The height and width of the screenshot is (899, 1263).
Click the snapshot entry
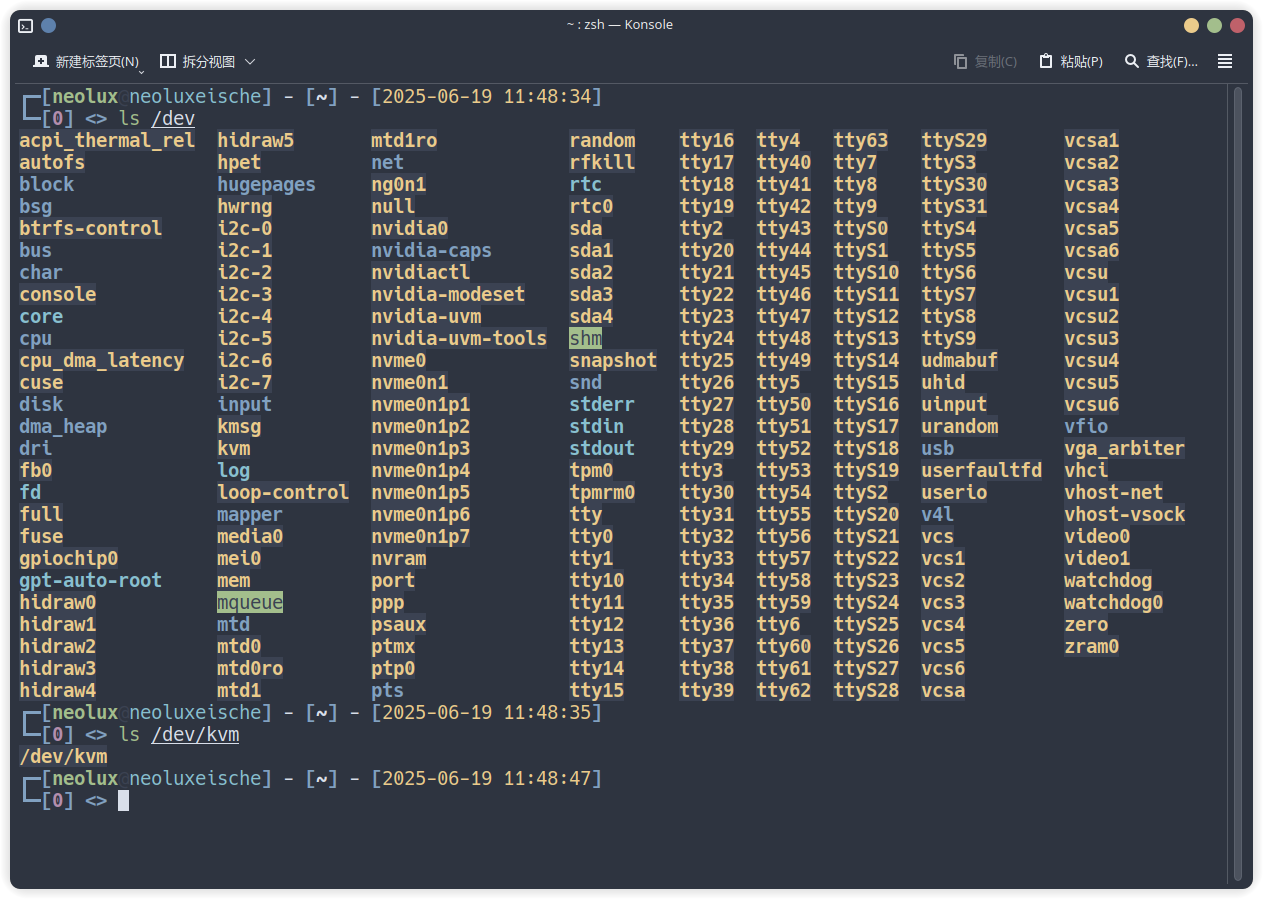click(x=613, y=360)
